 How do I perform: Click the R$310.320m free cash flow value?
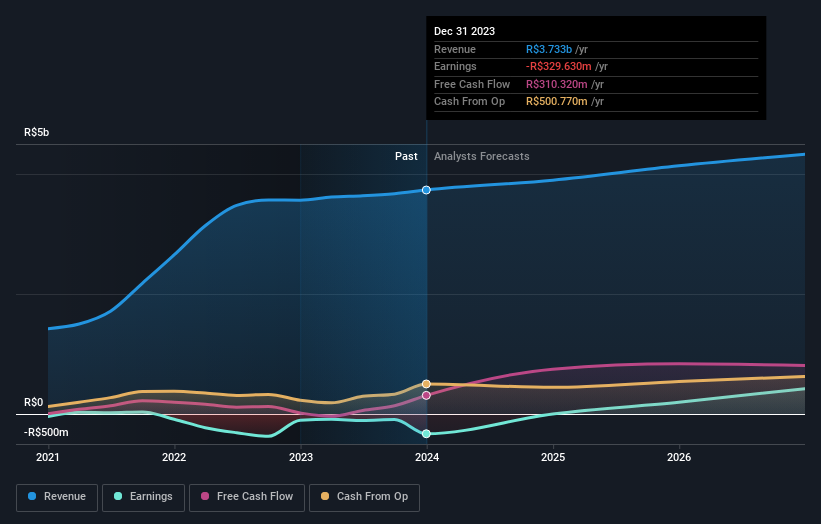point(557,84)
